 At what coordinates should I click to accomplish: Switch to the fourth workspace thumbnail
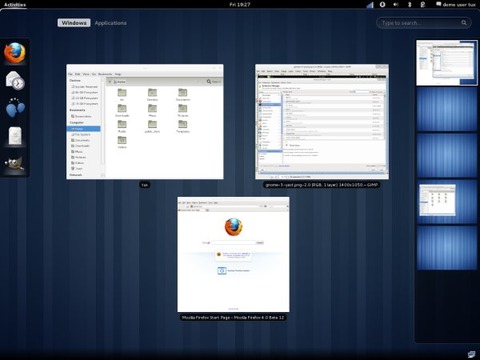point(447,201)
